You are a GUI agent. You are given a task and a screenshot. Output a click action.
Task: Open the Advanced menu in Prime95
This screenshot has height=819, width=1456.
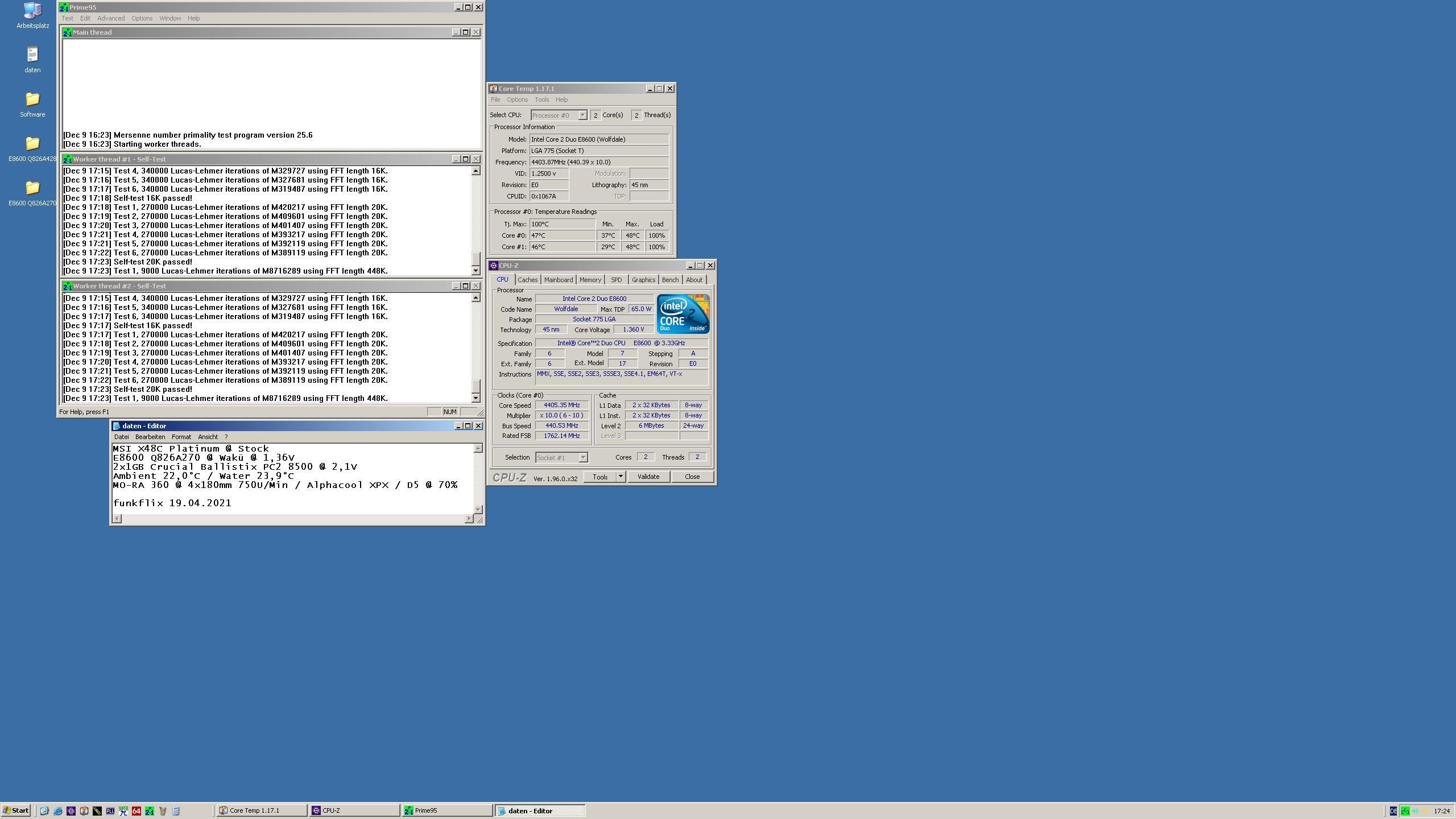[111, 18]
